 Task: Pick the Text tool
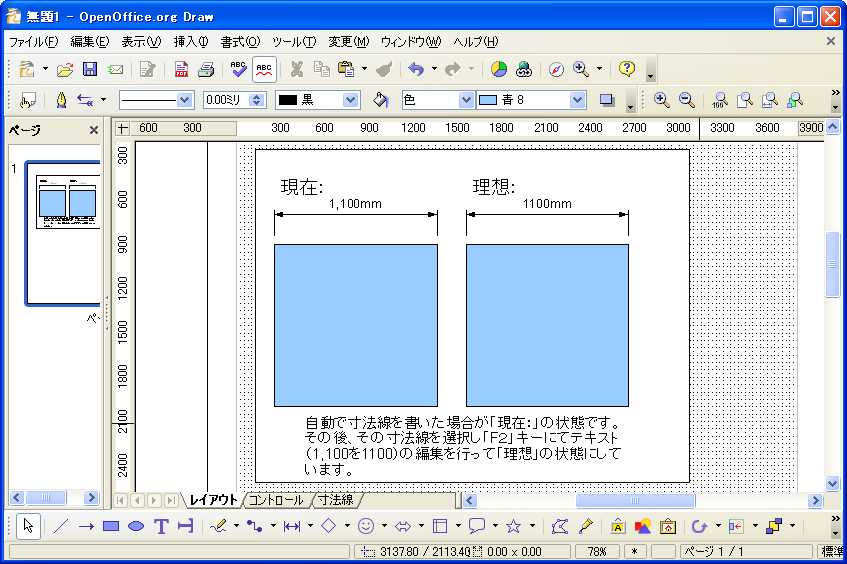pyautogui.click(x=160, y=526)
